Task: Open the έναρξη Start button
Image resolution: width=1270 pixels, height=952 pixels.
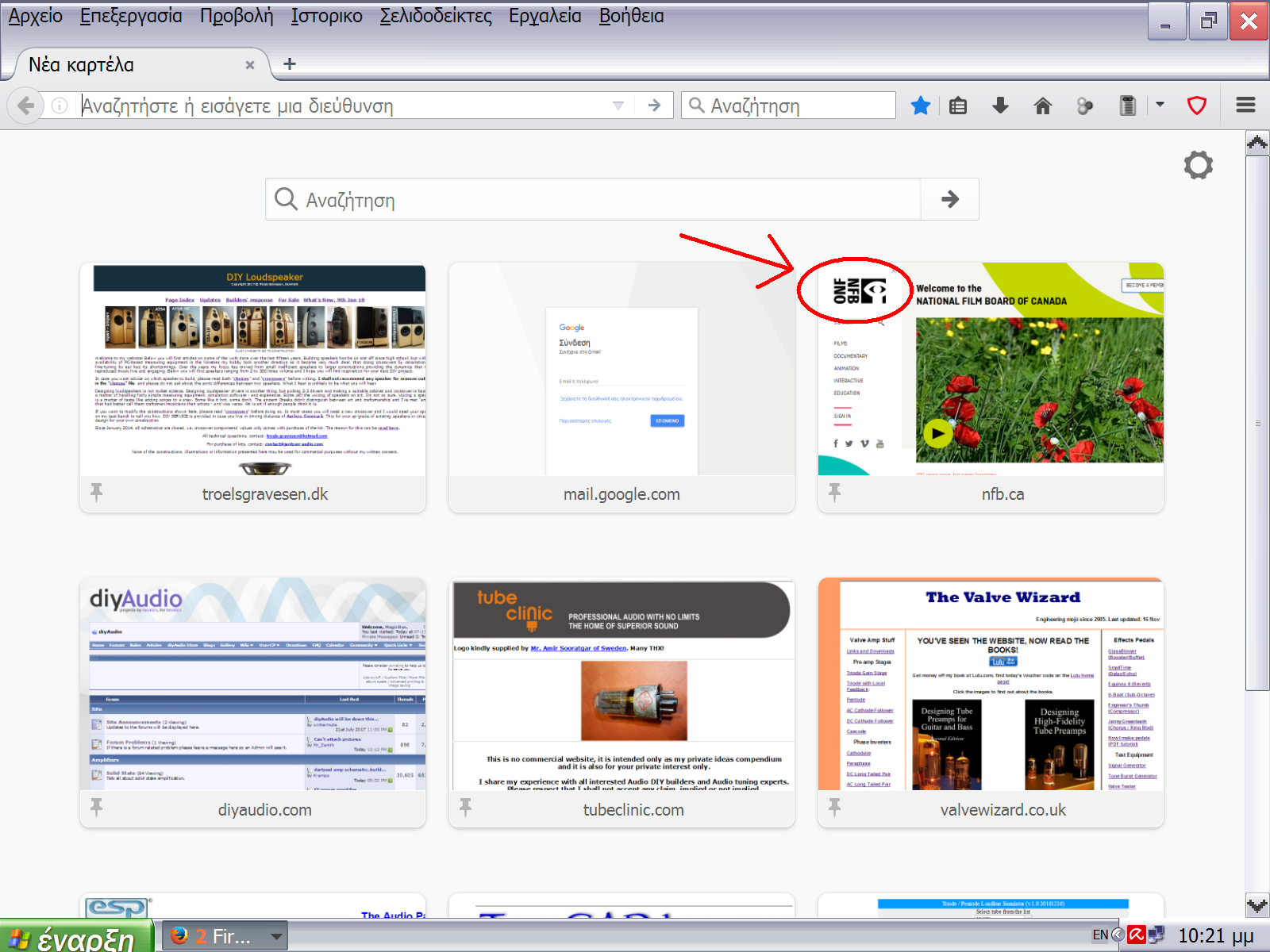Action: tap(77, 938)
